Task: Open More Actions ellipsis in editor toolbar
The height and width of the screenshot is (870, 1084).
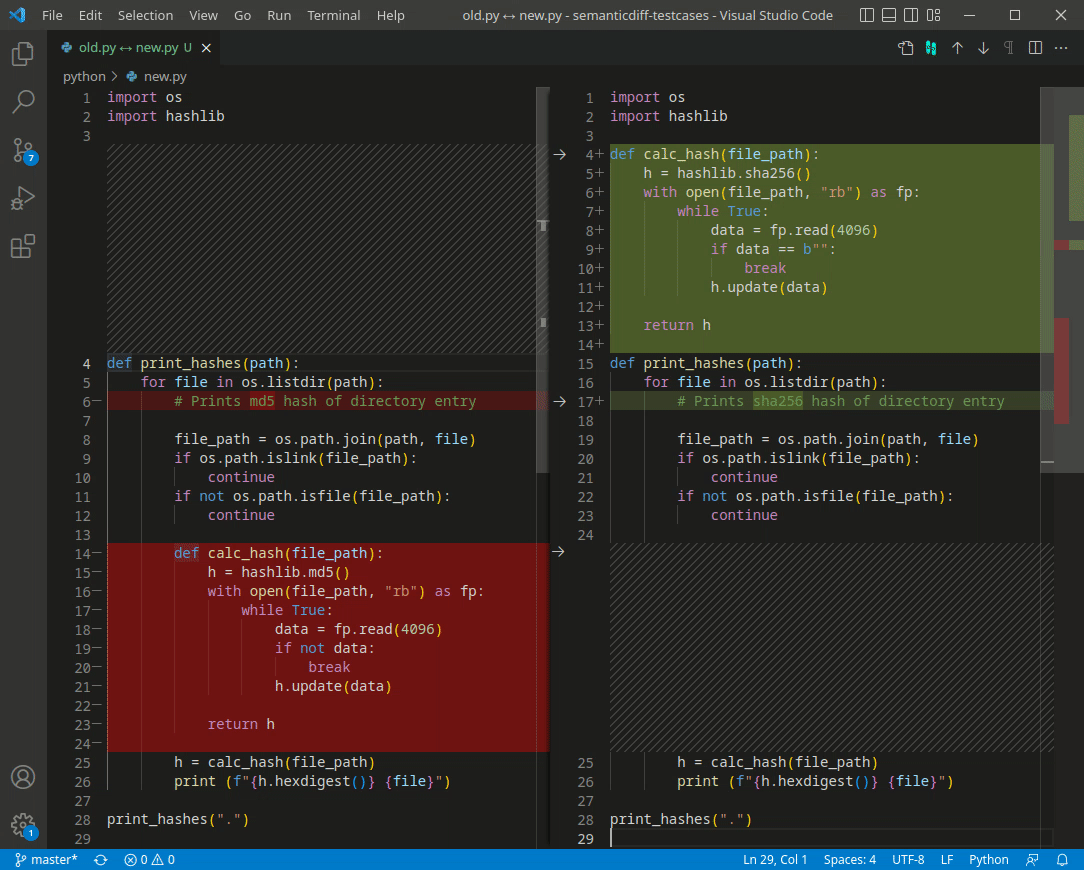Action: point(1061,48)
